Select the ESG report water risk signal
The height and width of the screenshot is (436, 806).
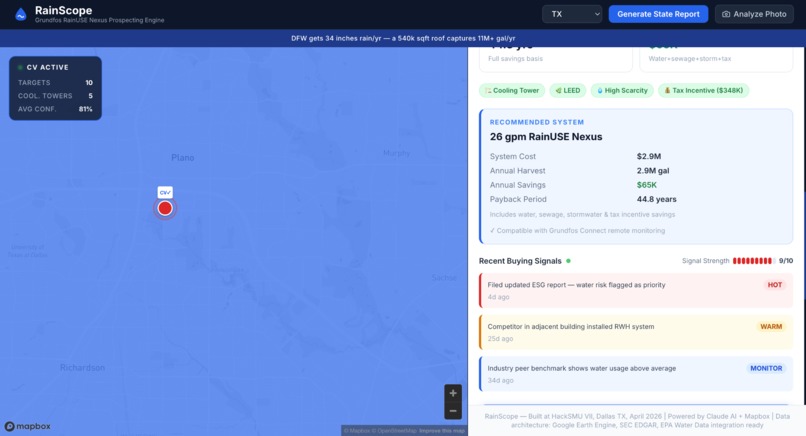pos(636,290)
